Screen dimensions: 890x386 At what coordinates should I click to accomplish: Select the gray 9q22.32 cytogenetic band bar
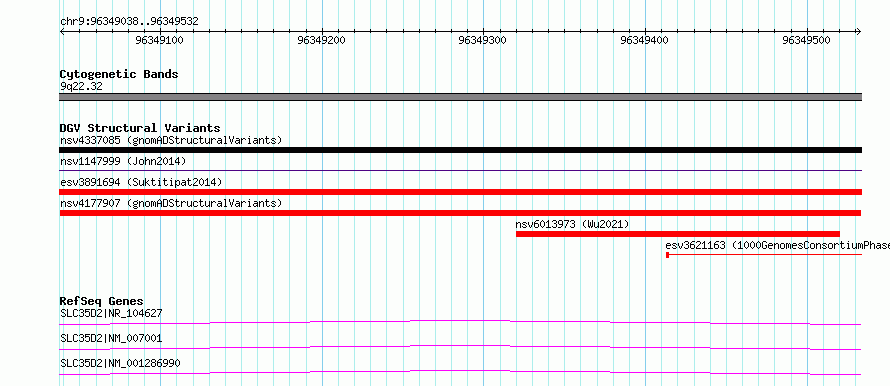(x=460, y=97)
